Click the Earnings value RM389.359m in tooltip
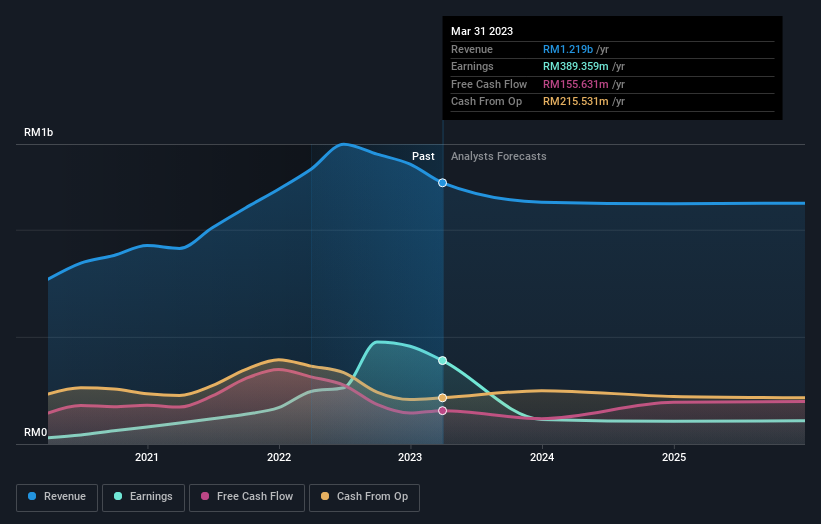This screenshot has height=524, width=821. [576, 66]
